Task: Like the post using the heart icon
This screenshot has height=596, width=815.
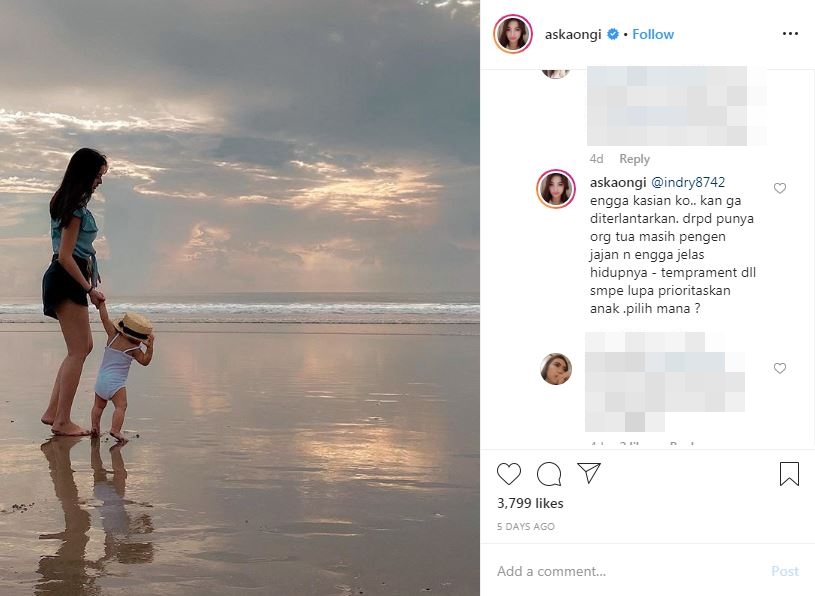Action: click(x=511, y=473)
